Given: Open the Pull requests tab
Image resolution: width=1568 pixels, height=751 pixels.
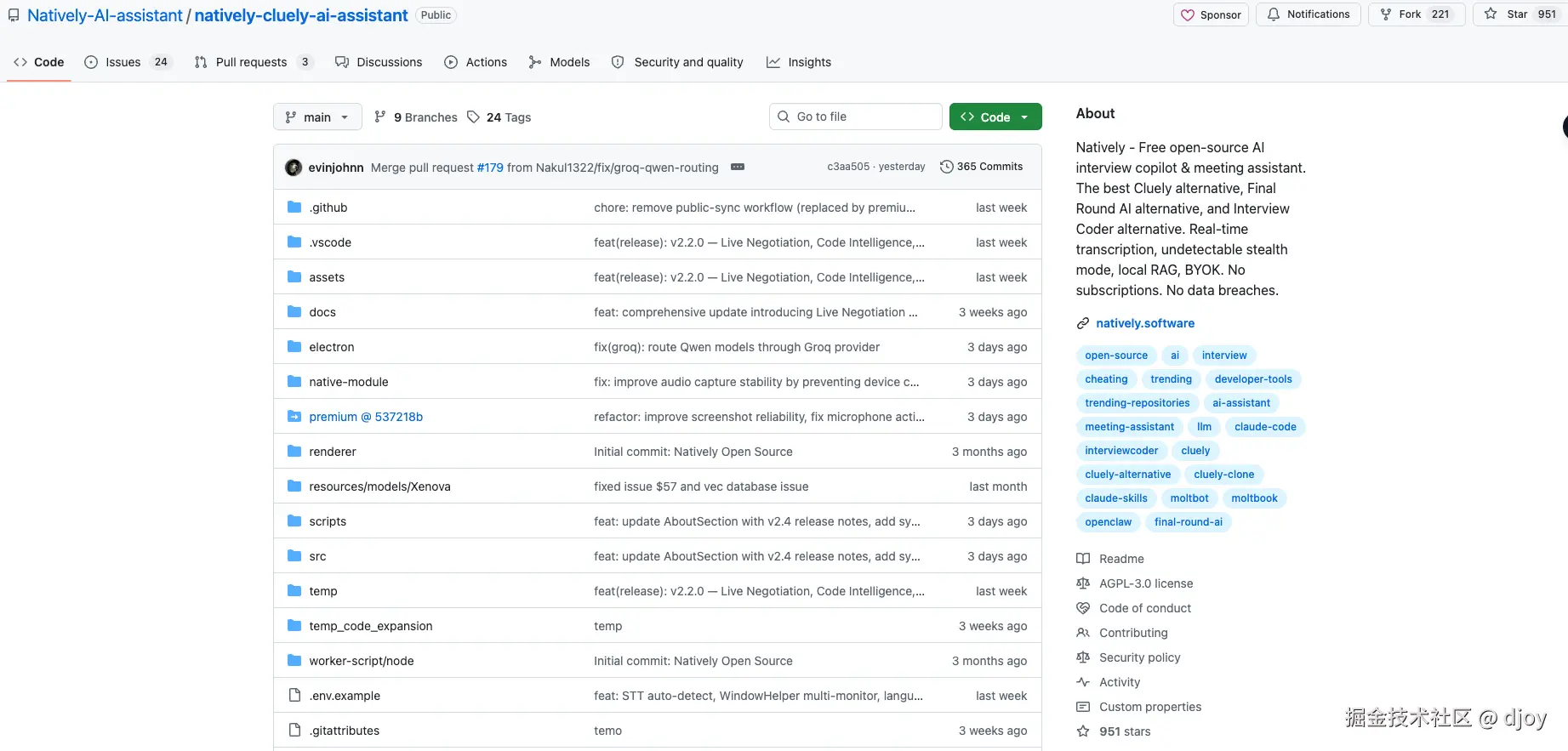Looking at the screenshot, I should (x=254, y=62).
